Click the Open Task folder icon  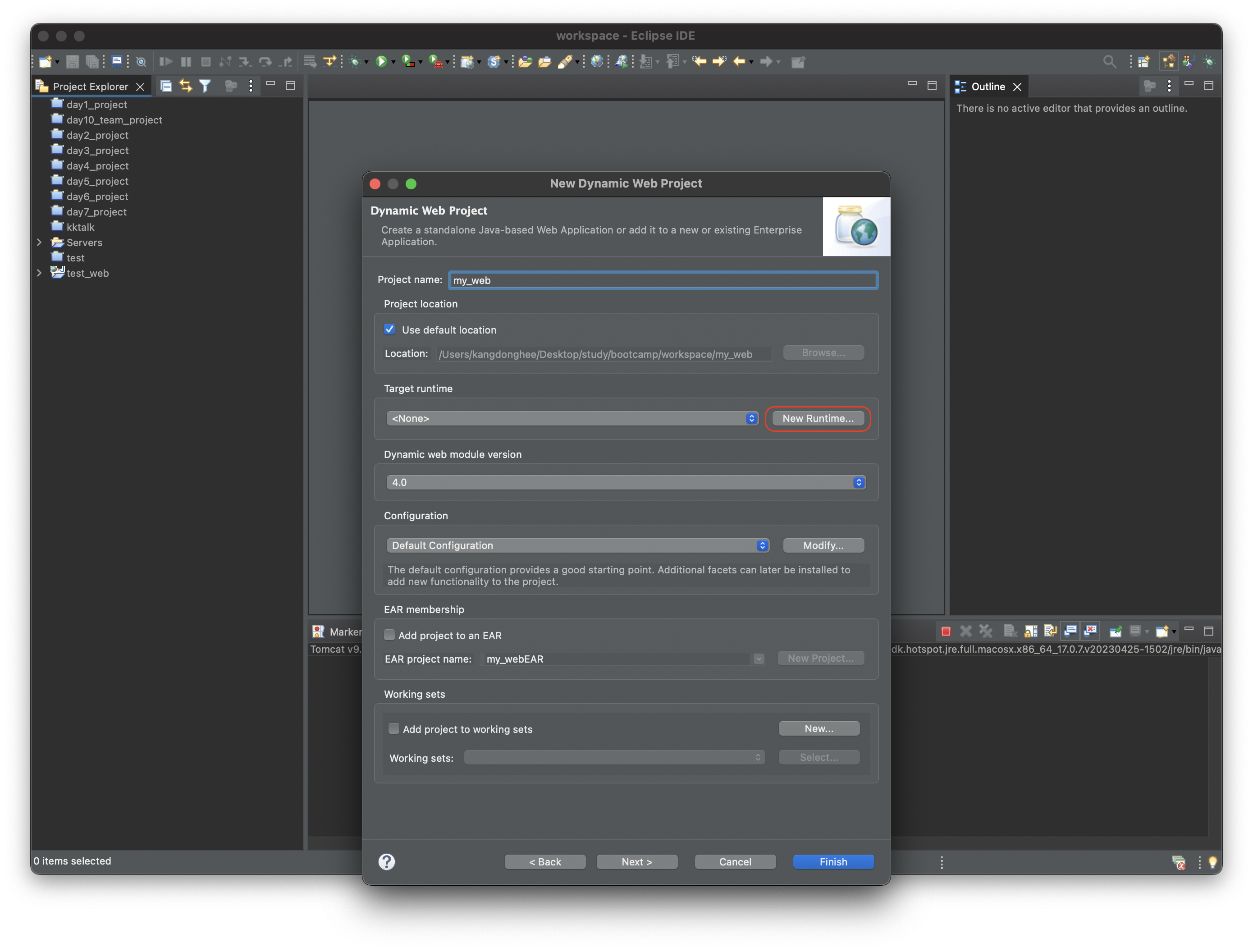click(x=545, y=62)
